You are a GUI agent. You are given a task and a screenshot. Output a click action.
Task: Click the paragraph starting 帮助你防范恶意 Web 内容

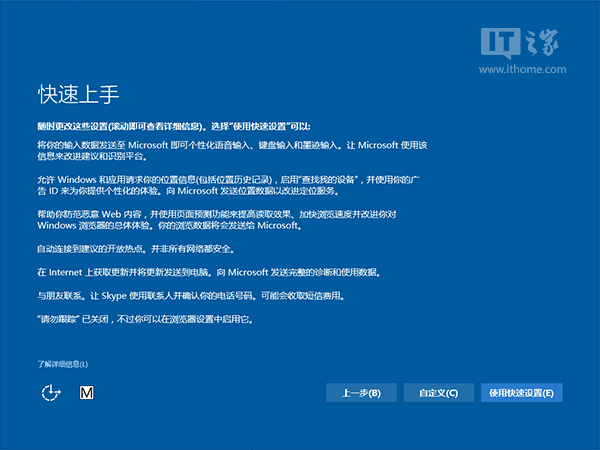click(x=217, y=220)
